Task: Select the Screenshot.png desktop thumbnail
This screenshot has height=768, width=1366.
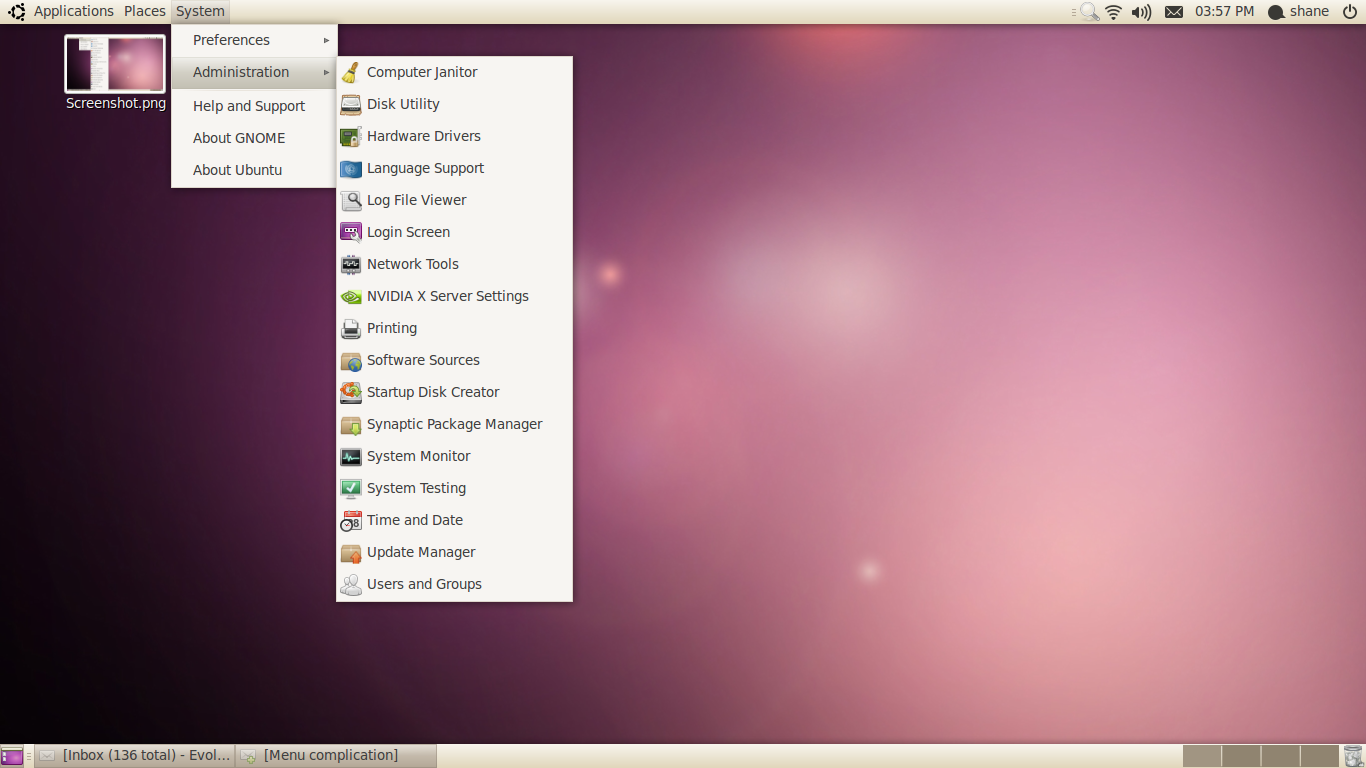Action: 115,64
